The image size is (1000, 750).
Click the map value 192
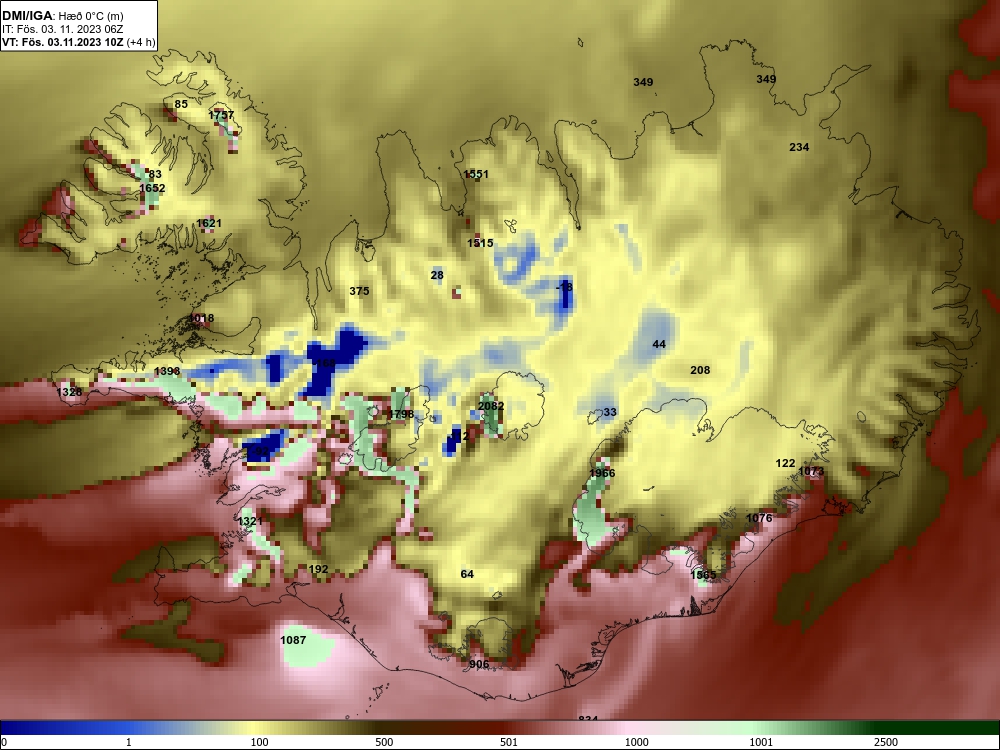coord(318,570)
